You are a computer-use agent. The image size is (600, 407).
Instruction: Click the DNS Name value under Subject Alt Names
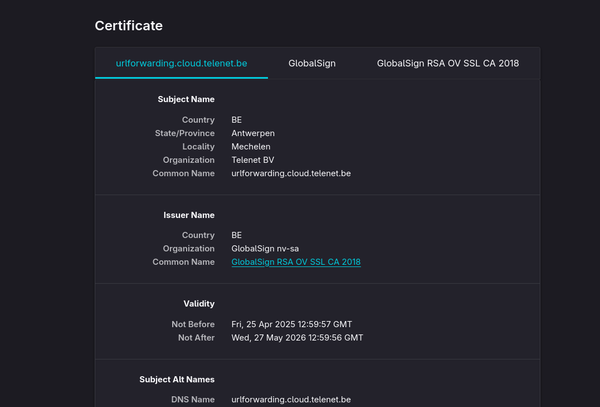click(290, 400)
